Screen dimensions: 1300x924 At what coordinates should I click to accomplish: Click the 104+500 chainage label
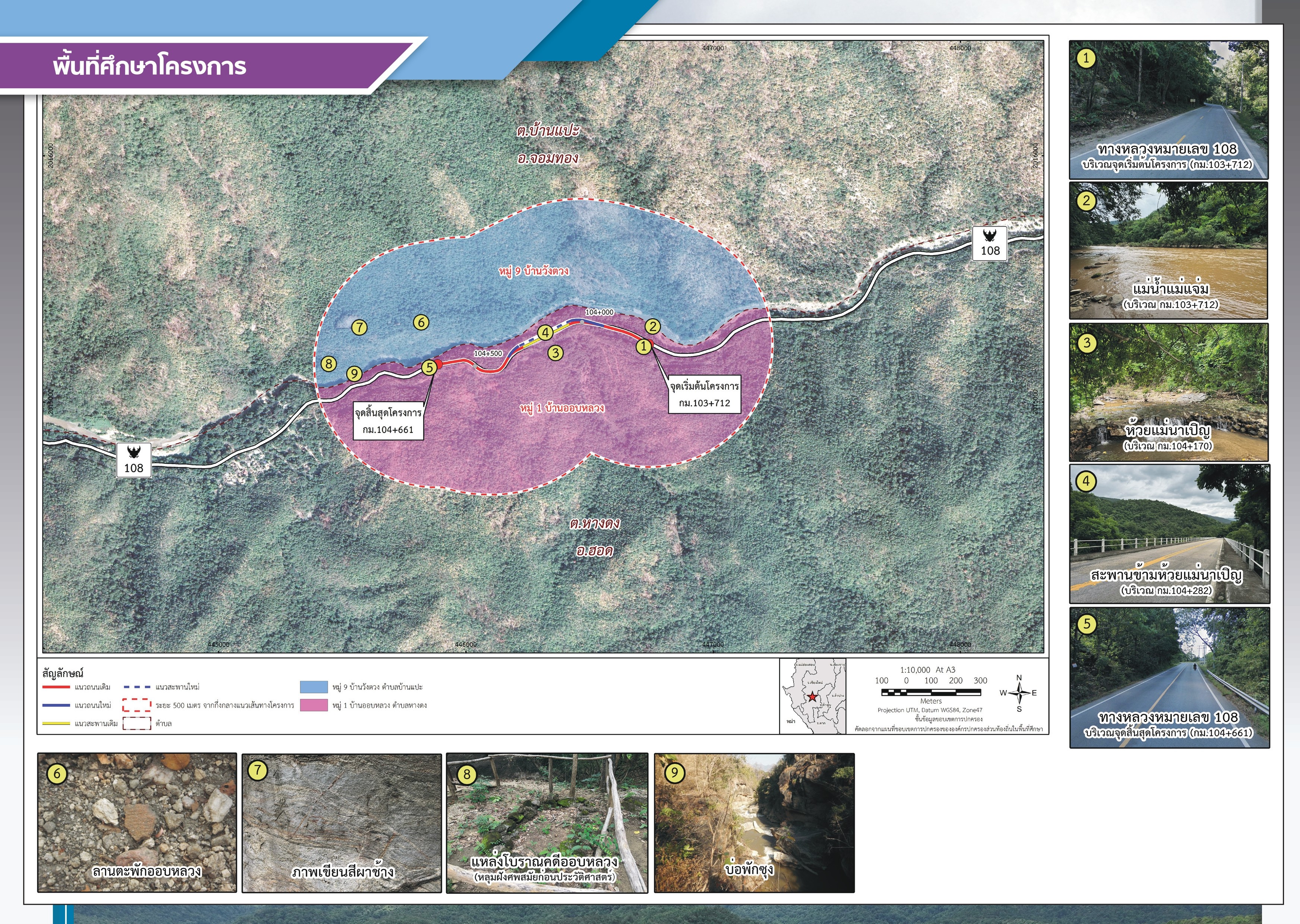tap(488, 353)
